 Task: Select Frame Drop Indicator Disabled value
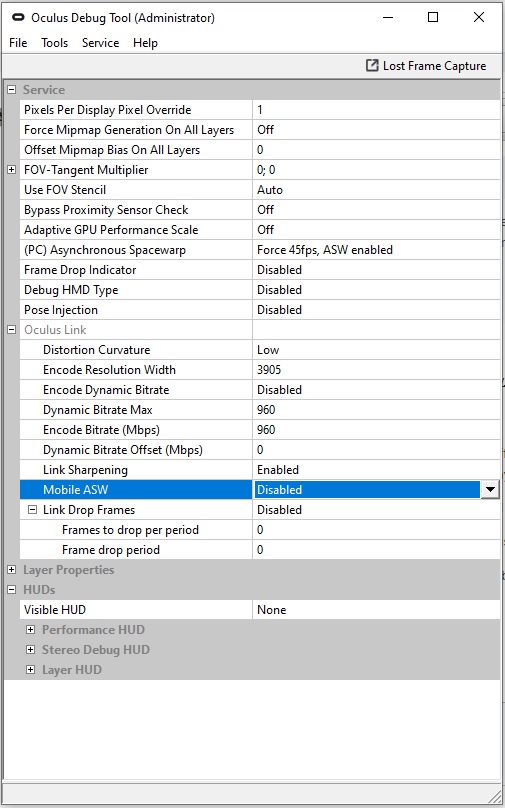point(376,270)
